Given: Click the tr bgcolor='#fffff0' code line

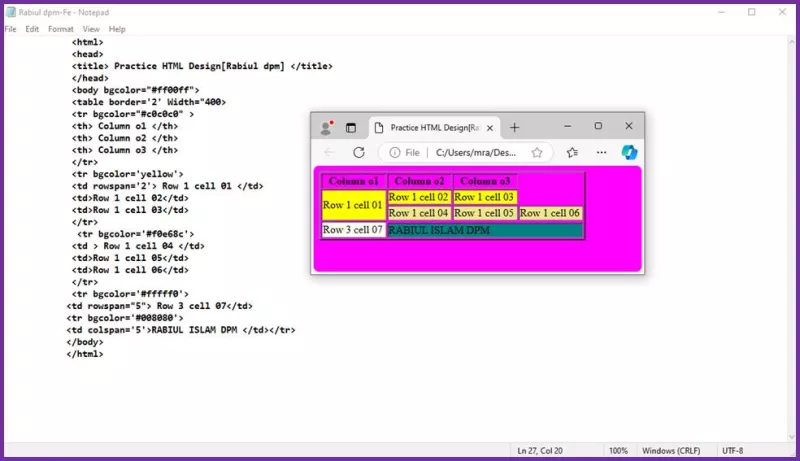Looking at the screenshot, I should click(x=130, y=294).
